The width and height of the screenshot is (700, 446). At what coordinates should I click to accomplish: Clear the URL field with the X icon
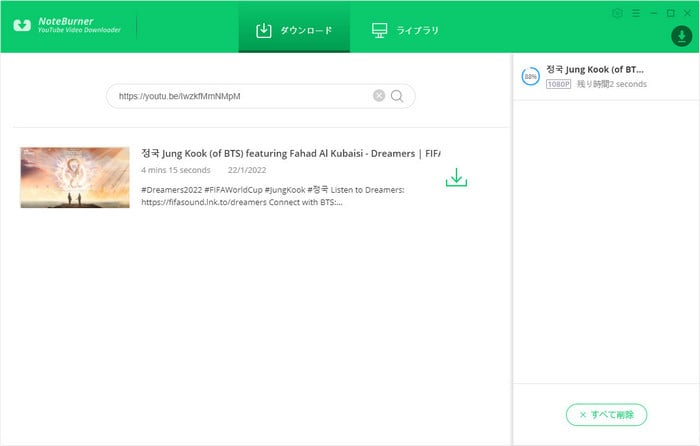pyautogui.click(x=379, y=96)
